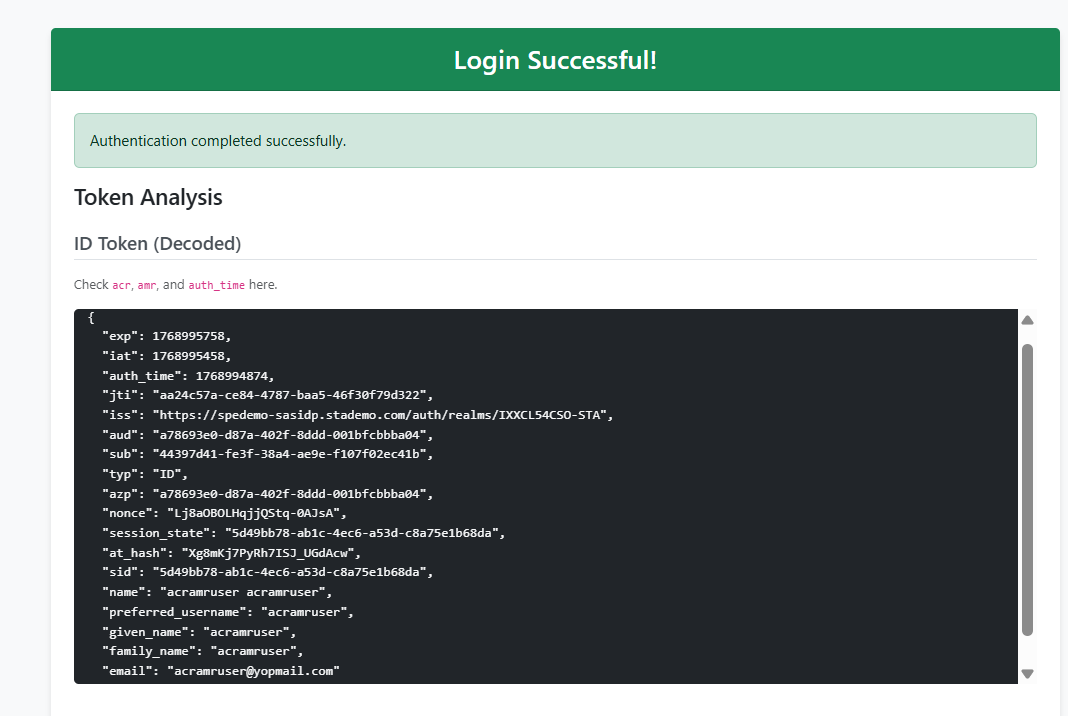Click the pink acr code label
Viewport: 1068px width, 716px height.
point(121,285)
